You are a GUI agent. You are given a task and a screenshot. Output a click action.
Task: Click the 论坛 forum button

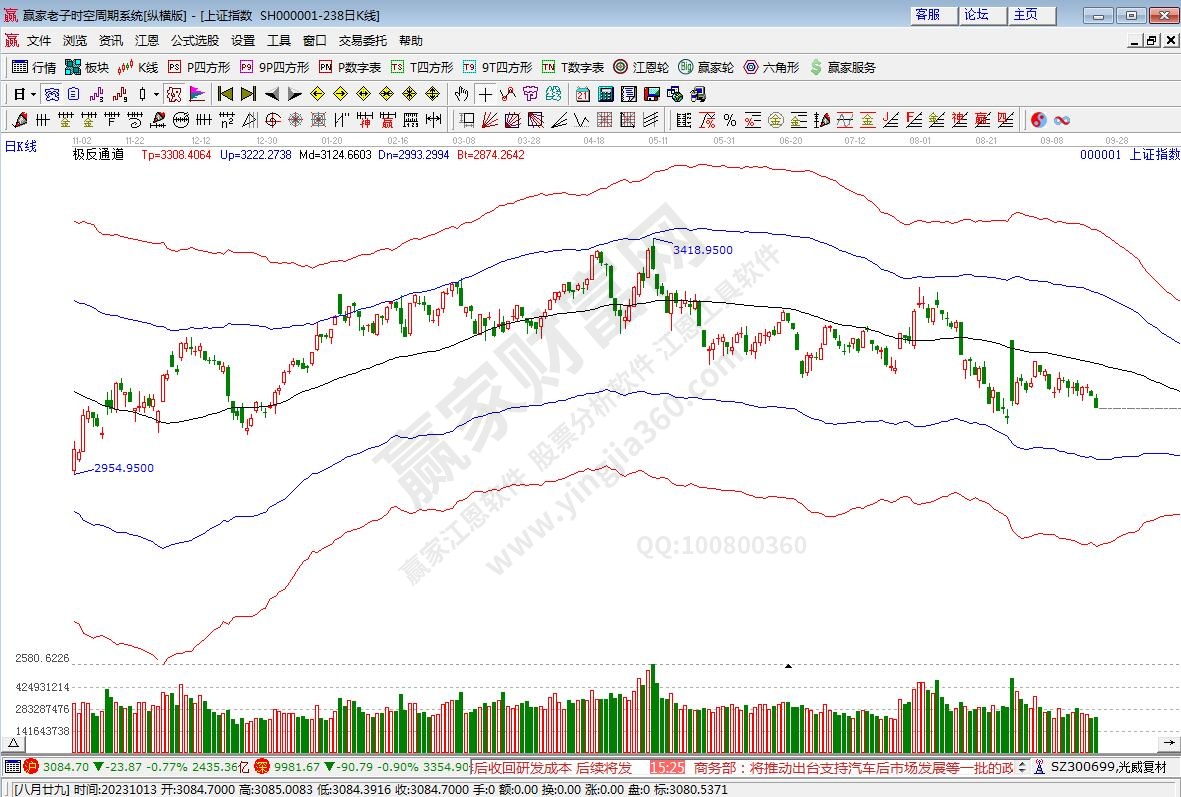pyautogui.click(x=977, y=15)
